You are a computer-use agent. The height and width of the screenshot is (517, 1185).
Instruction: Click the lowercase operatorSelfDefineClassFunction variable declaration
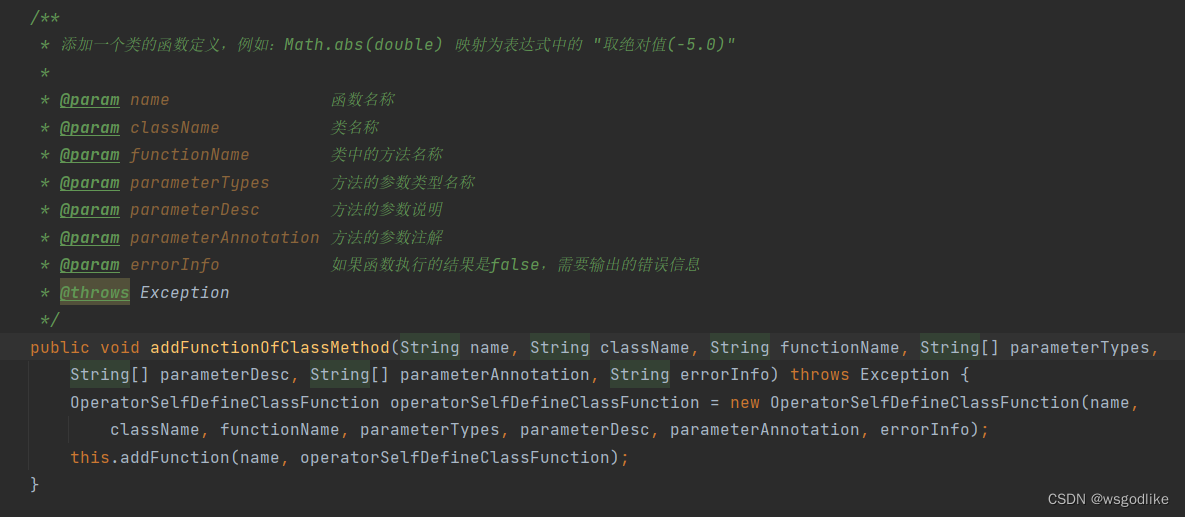tap(544, 403)
